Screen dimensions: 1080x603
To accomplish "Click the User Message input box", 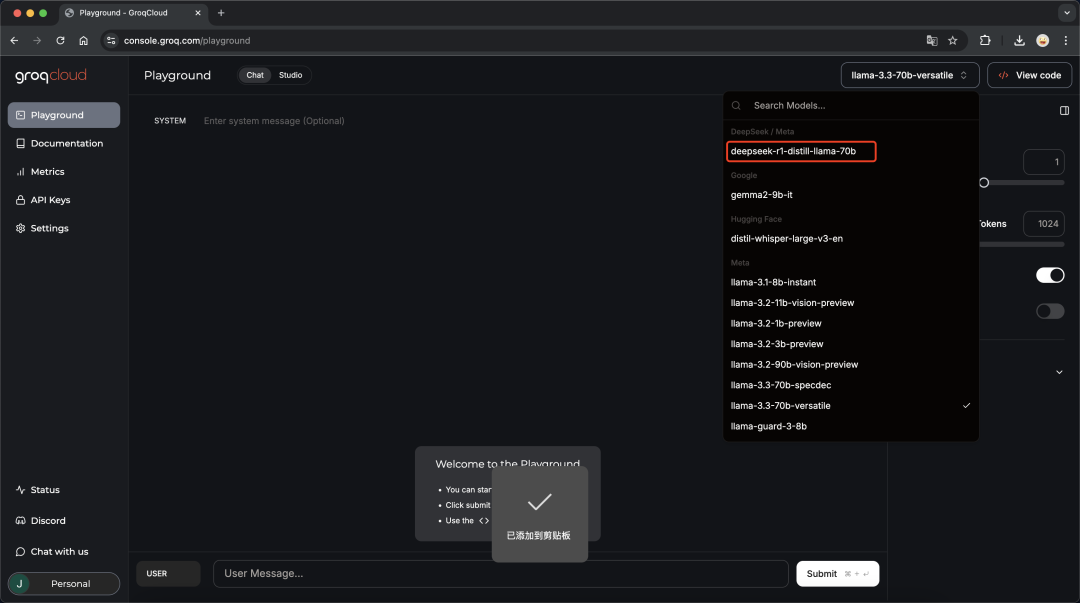I will (501, 573).
